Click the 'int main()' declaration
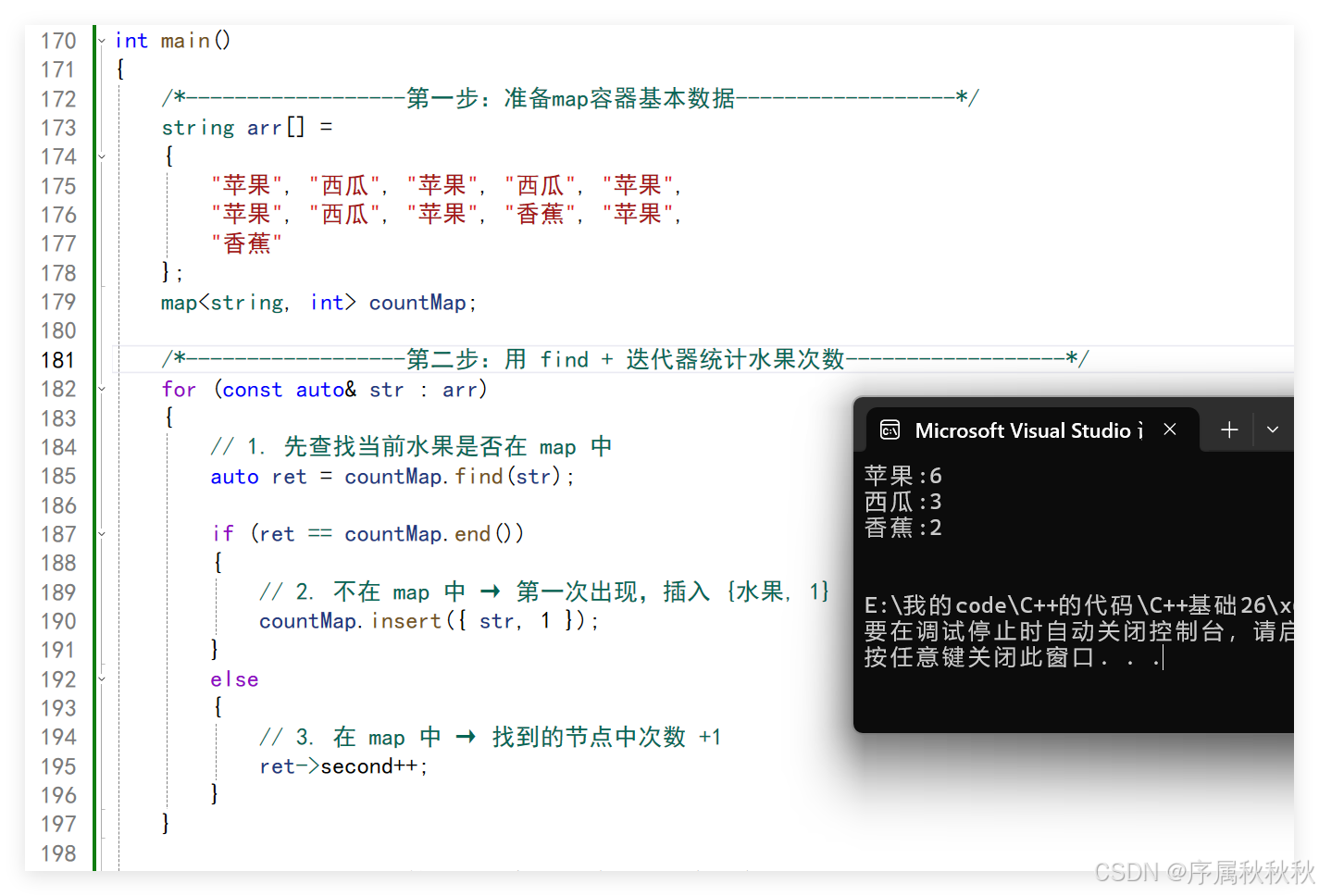This screenshot has height=896, width=1319. click(x=173, y=41)
